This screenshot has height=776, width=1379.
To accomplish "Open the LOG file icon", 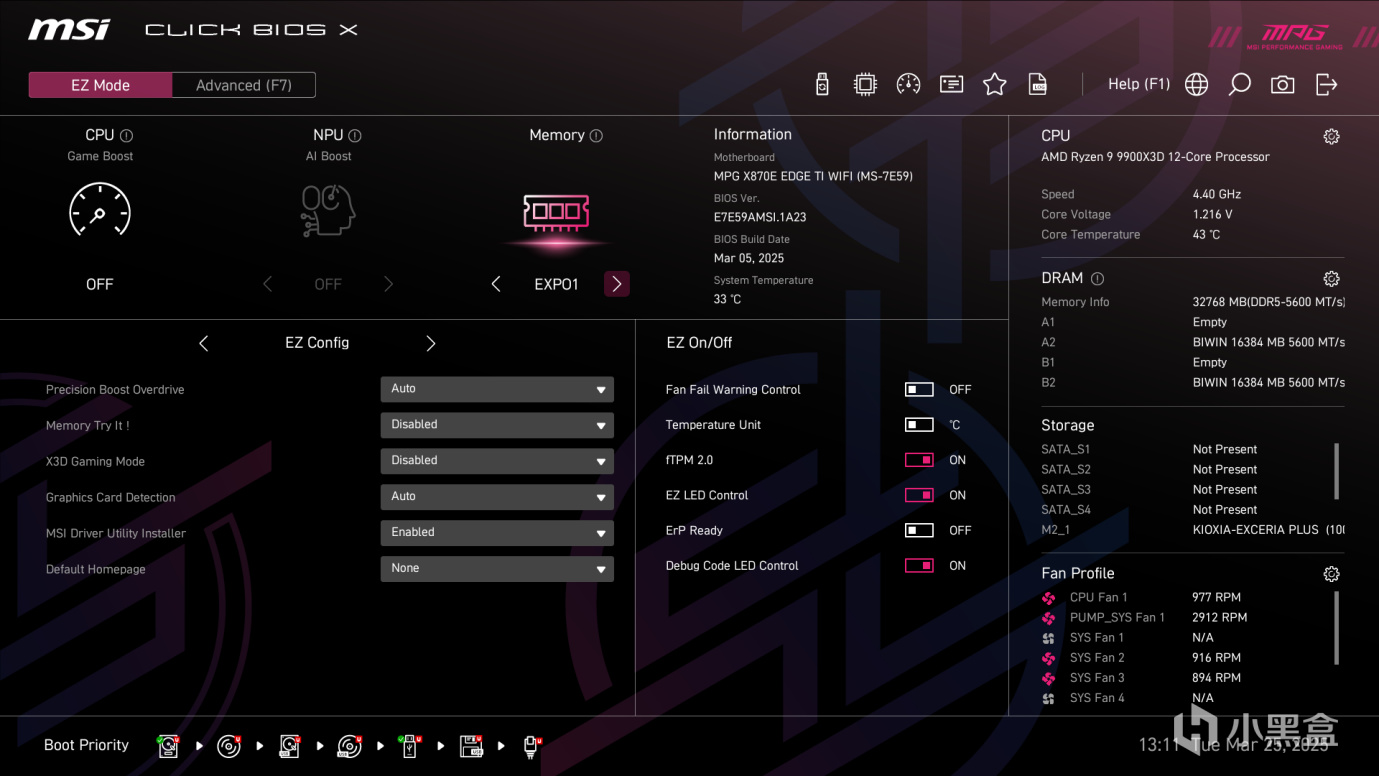I will pos(1038,85).
